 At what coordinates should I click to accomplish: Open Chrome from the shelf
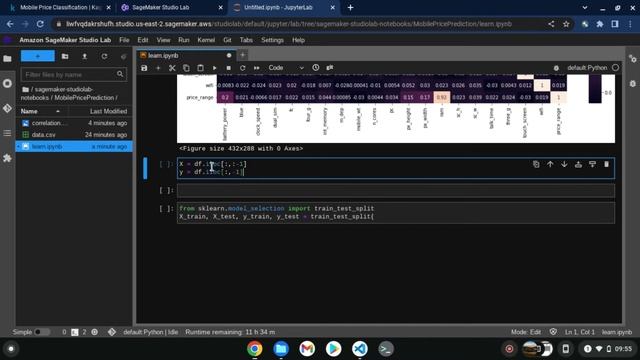click(x=254, y=349)
